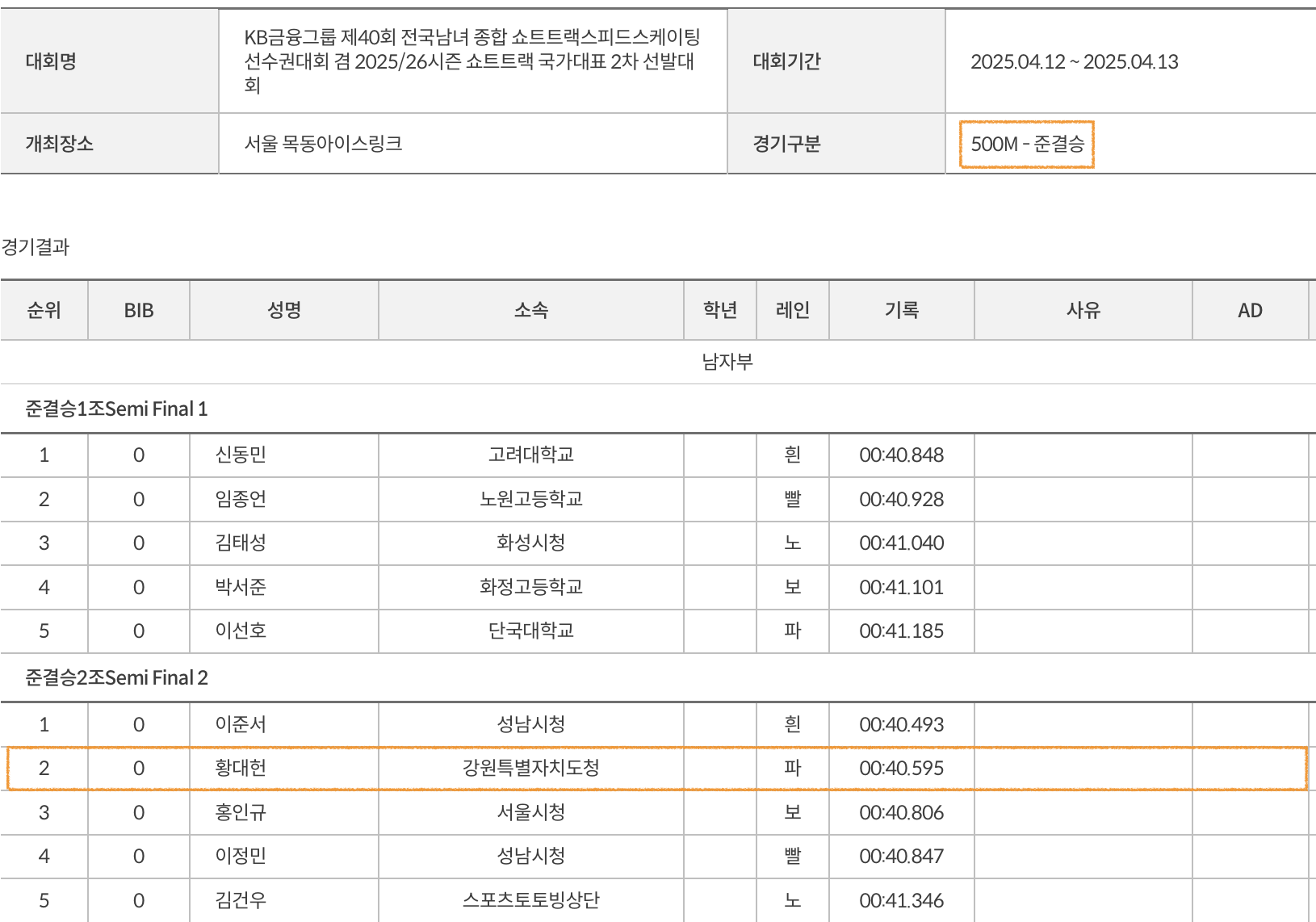Click skater name 임종언

click(241, 499)
